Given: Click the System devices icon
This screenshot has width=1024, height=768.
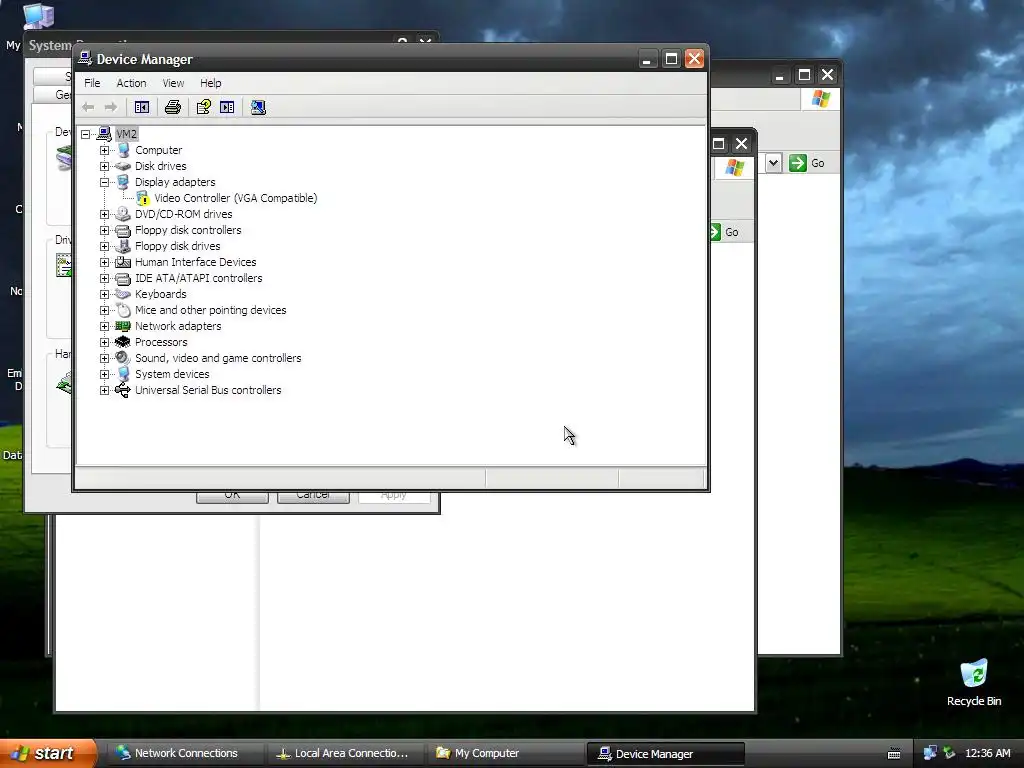Looking at the screenshot, I should (123, 374).
